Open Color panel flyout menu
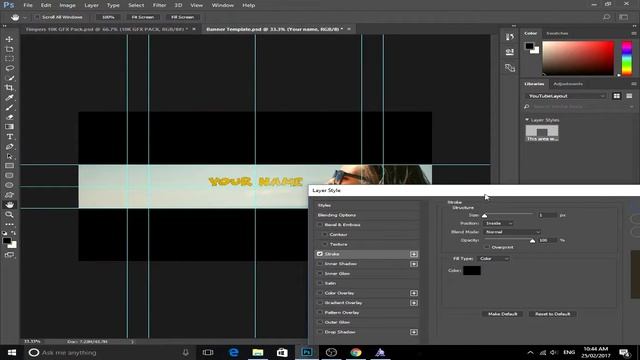This screenshot has height=360, width=640. [633, 33]
